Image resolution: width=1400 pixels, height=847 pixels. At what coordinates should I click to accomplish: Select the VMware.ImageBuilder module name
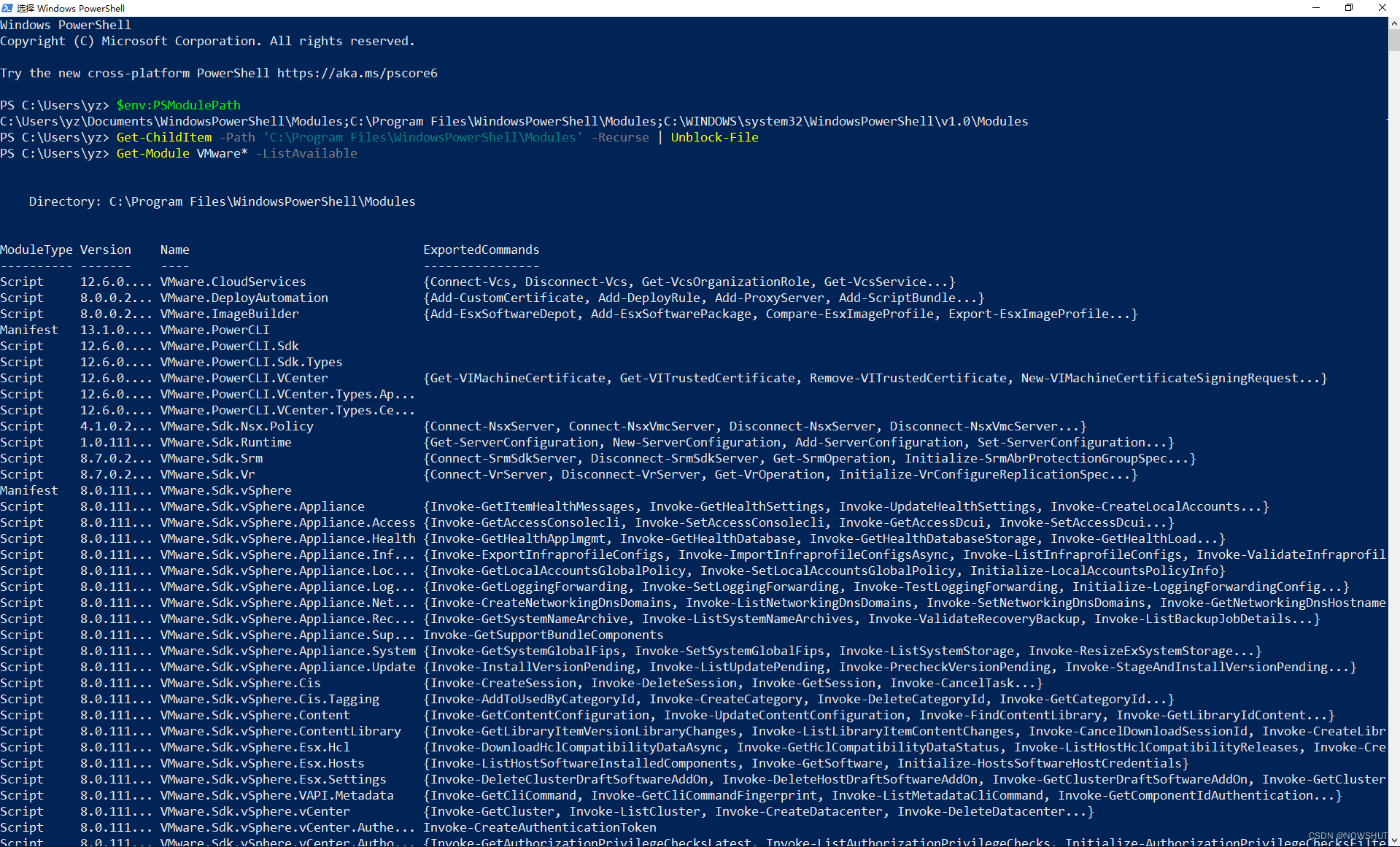pyautogui.click(x=230, y=314)
